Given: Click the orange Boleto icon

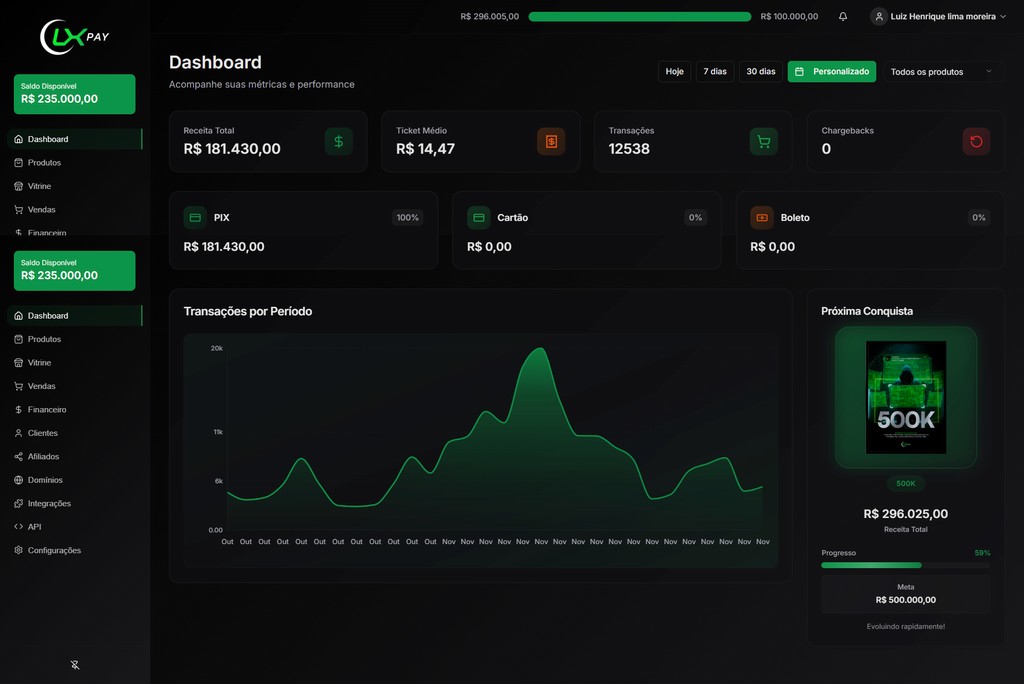Looking at the screenshot, I should coord(761,218).
